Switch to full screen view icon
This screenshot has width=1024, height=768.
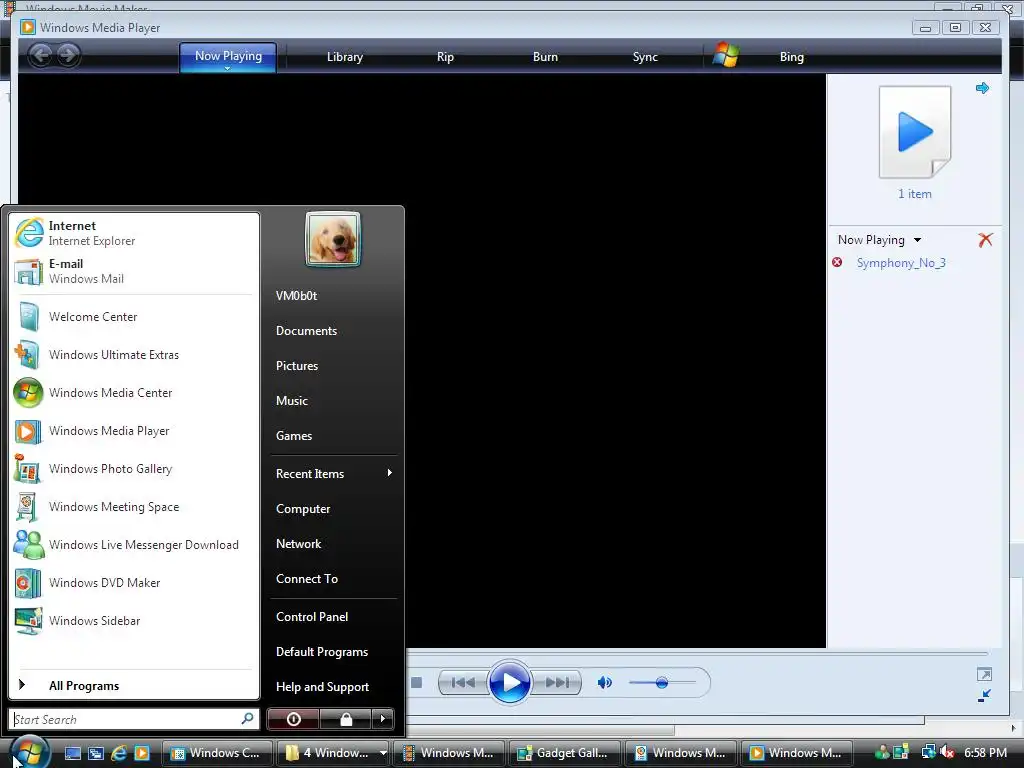(x=984, y=674)
